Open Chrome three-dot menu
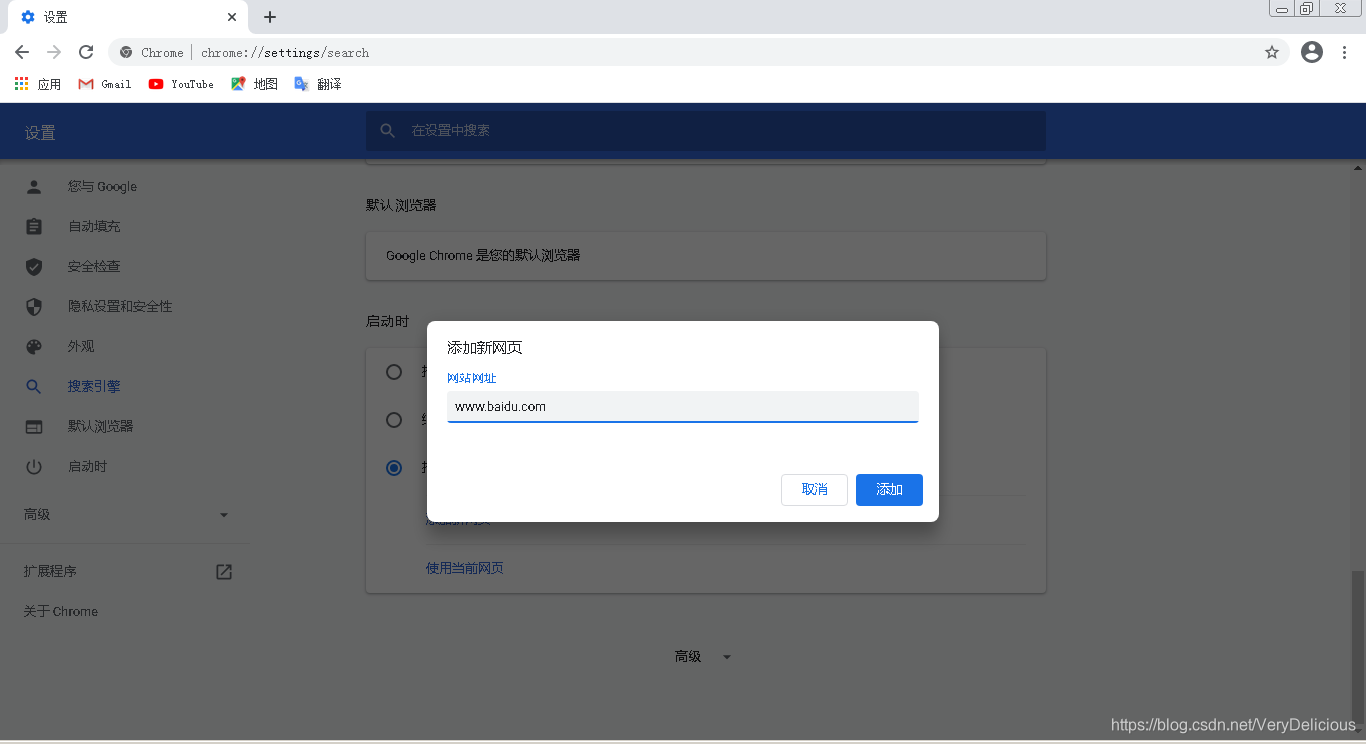Screen dimensions: 1366x744 tap(1344, 52)
